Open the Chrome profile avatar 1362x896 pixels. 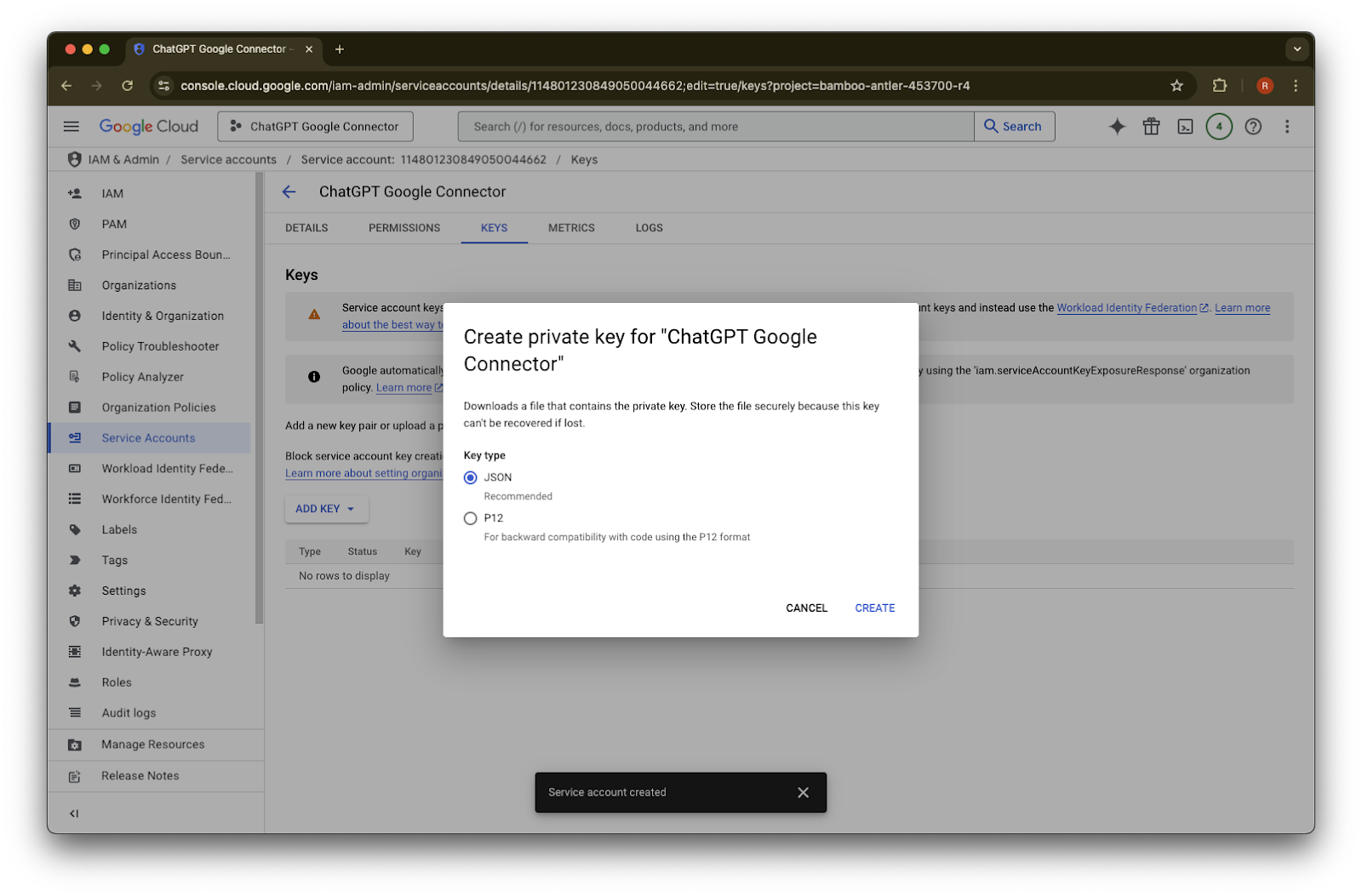(x=1265, y=86)
